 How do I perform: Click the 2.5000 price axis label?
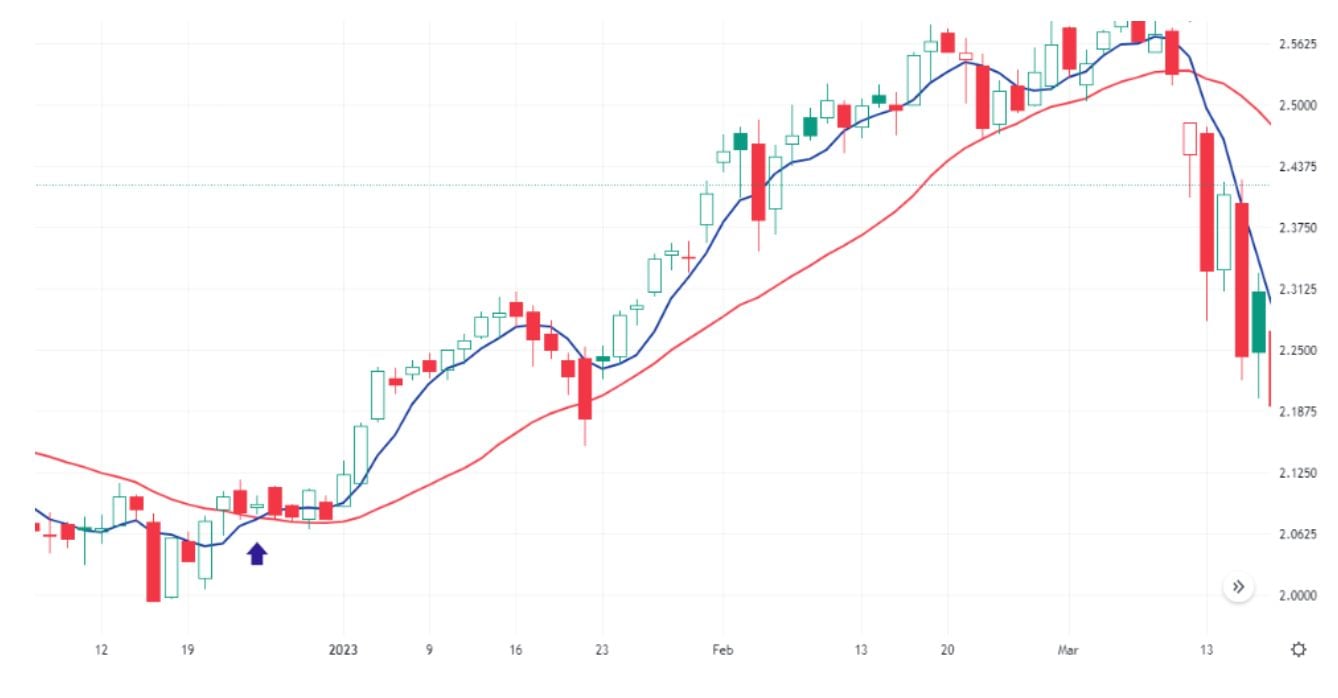tap(1299, 105)
